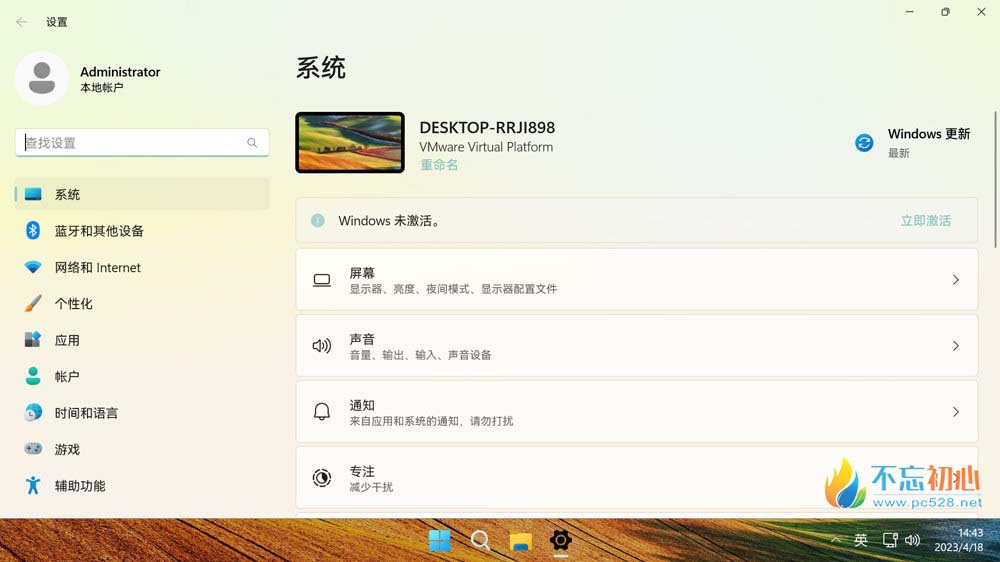Select 时间和语言 in the sidebar

[86, 413]
